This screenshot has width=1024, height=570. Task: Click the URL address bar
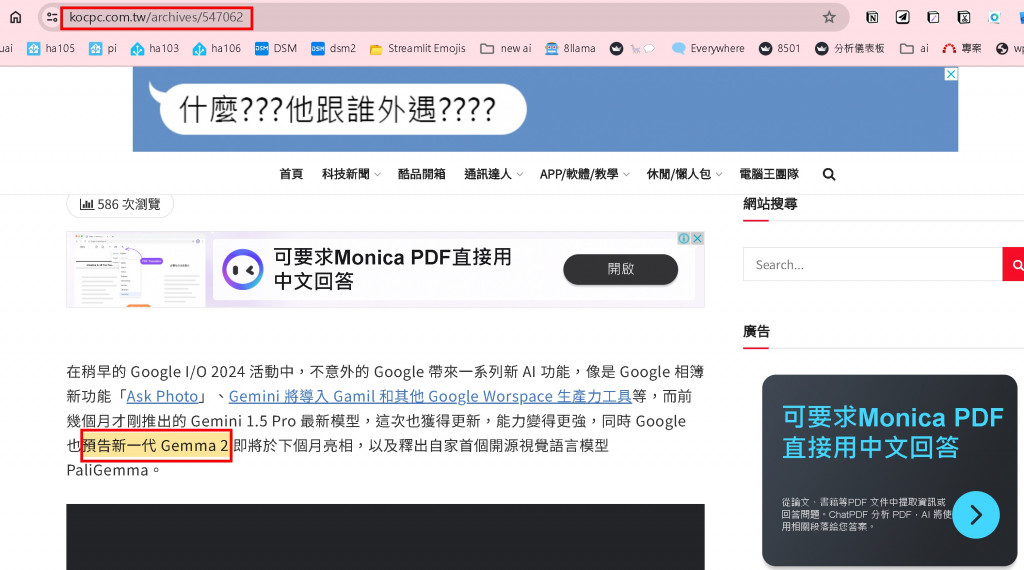pyautogui.click(x=441, y=17)
